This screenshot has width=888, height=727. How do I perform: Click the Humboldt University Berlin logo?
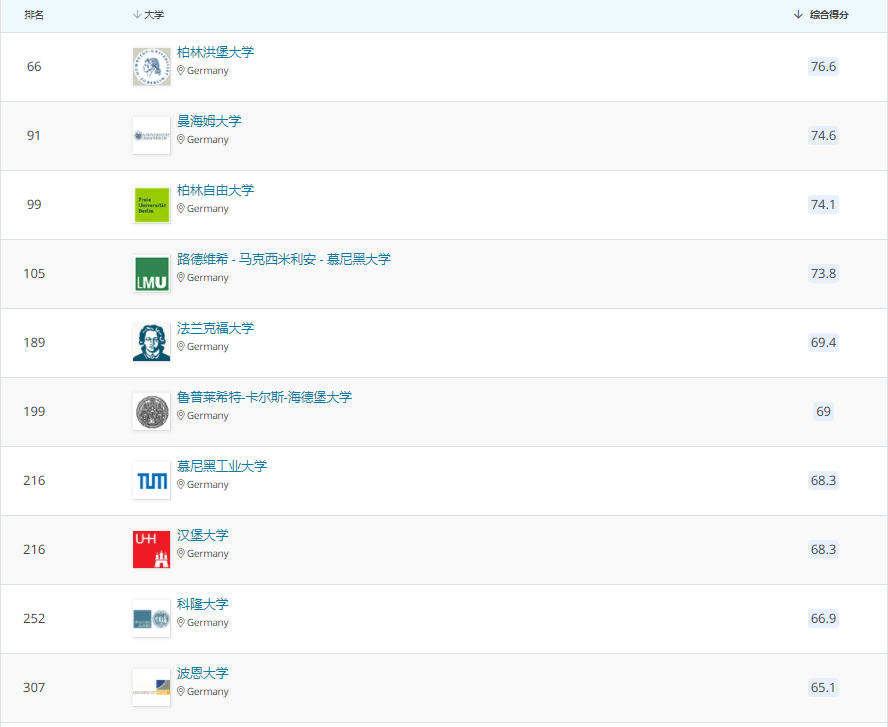click(x=151, y=67)
